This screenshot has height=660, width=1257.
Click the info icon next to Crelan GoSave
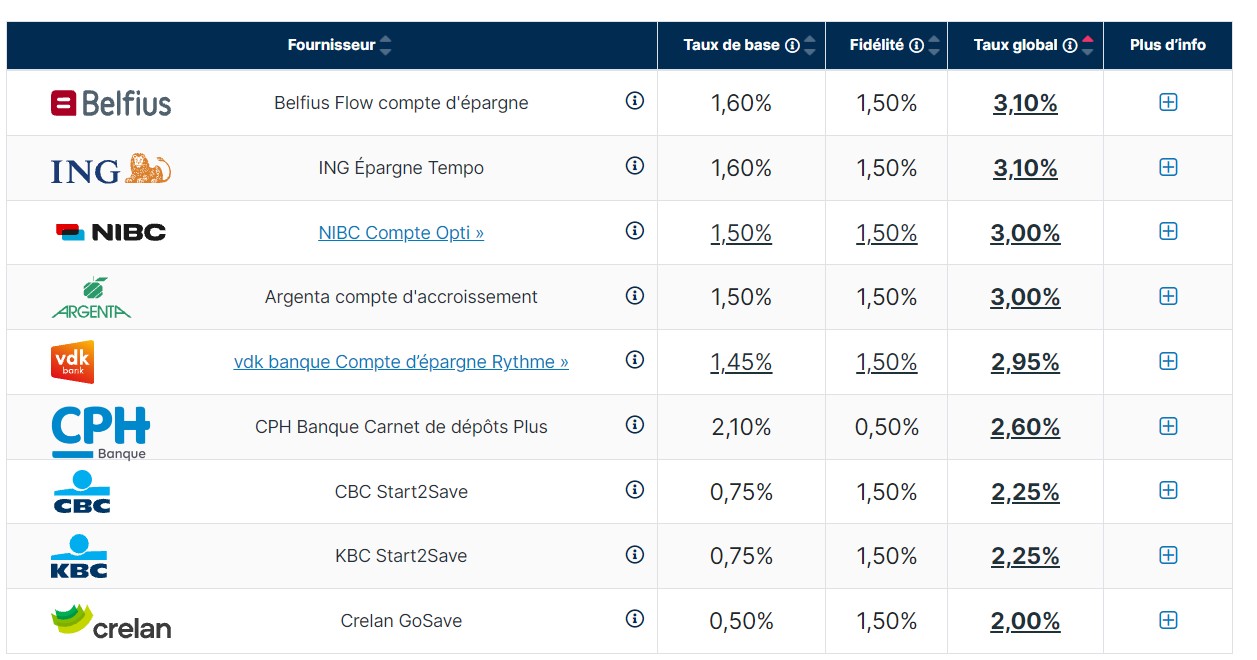pos(634,619)
